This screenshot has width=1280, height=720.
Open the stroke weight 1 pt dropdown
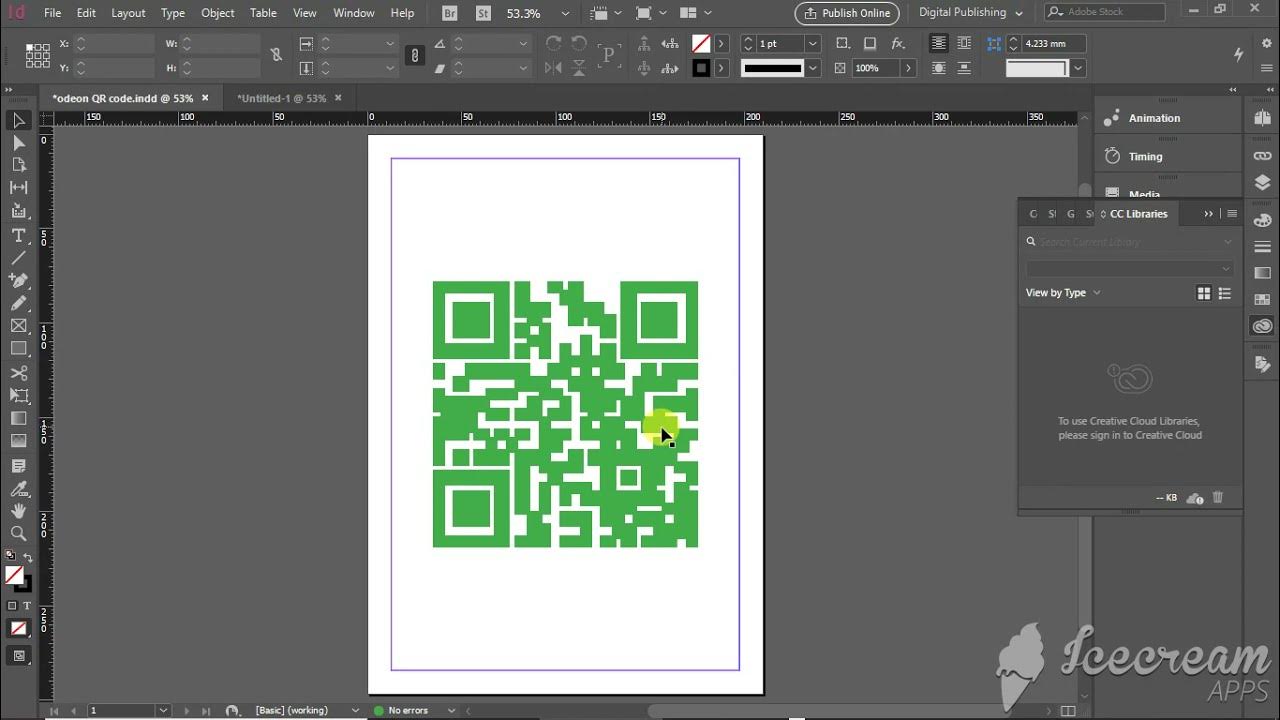coord(812,44)
